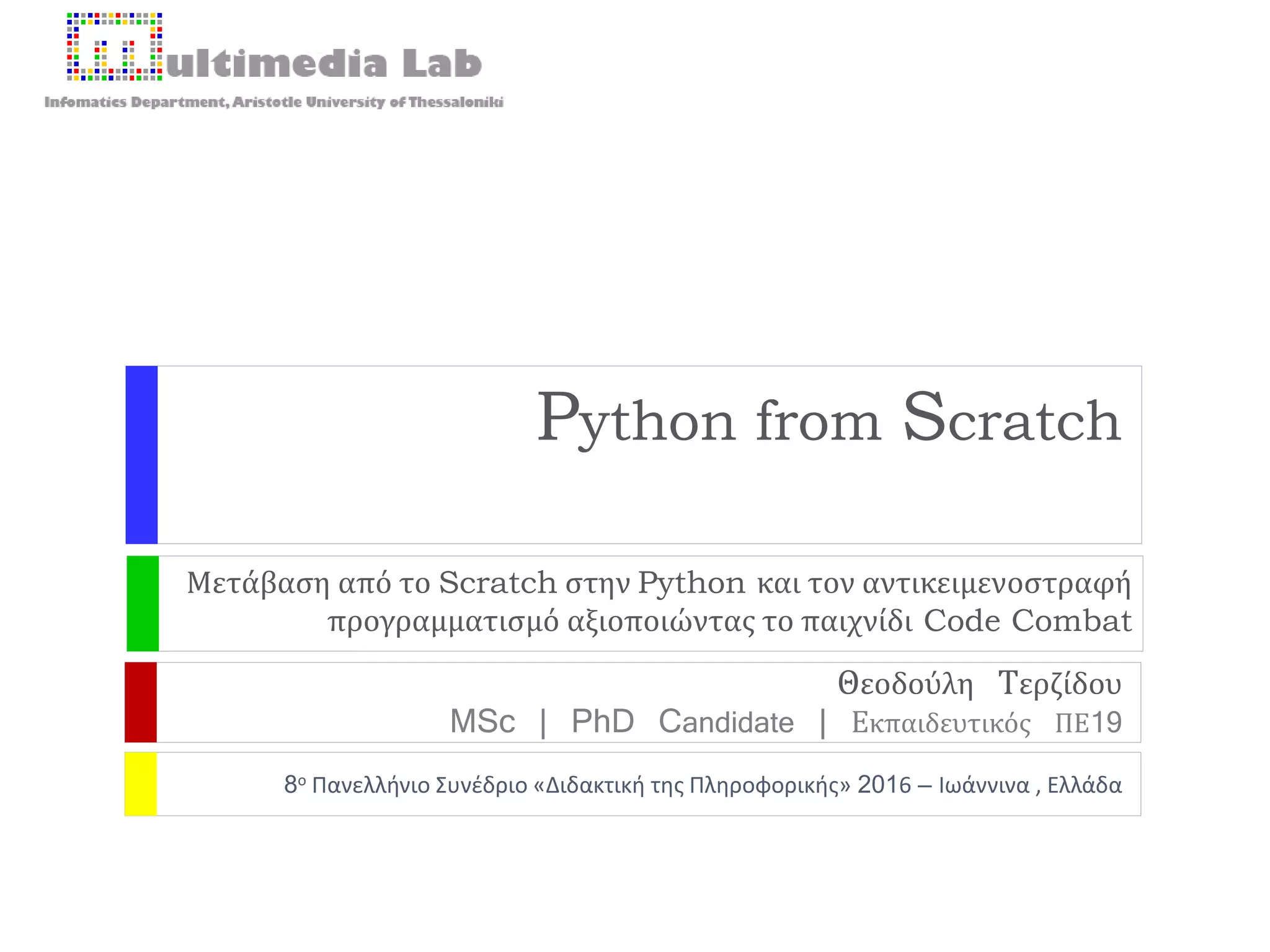Click the red bar beside the author name

141,702
